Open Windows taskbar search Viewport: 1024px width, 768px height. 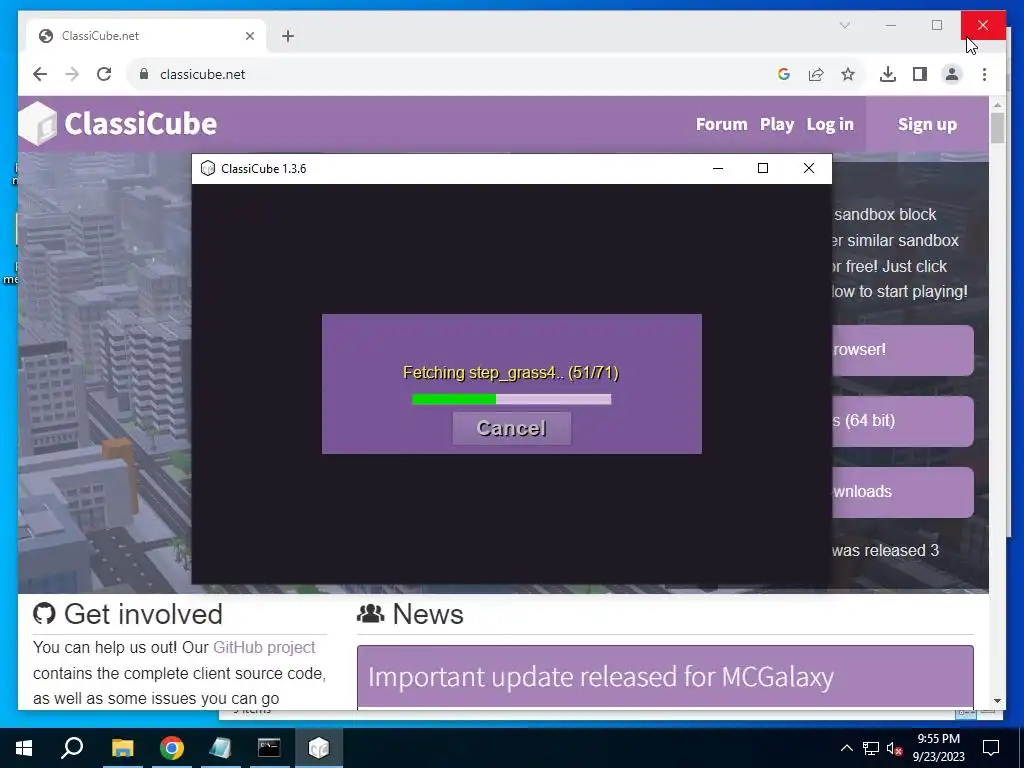[x=72, y=748]
